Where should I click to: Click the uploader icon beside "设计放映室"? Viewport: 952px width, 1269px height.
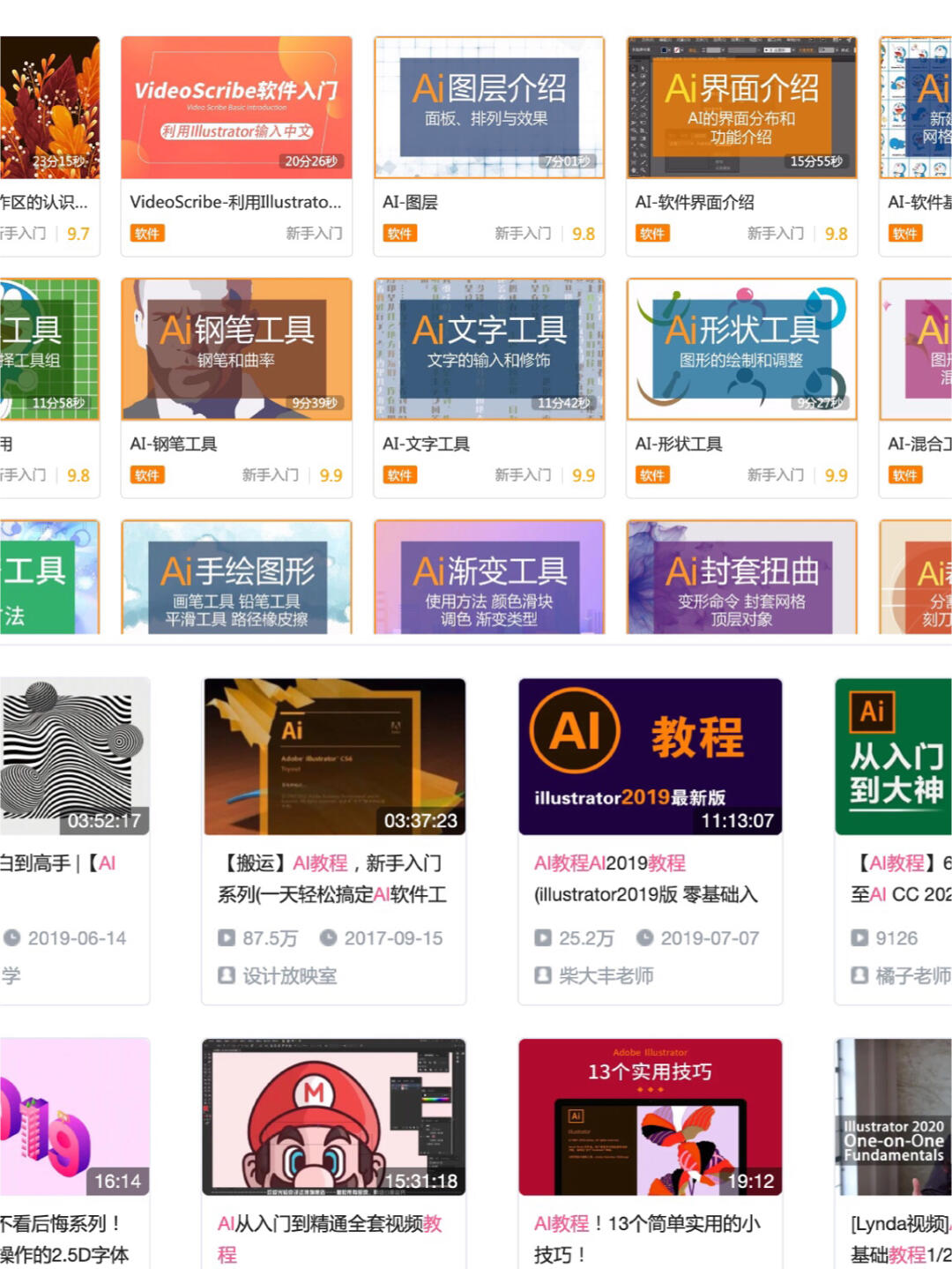click(227, 976)
